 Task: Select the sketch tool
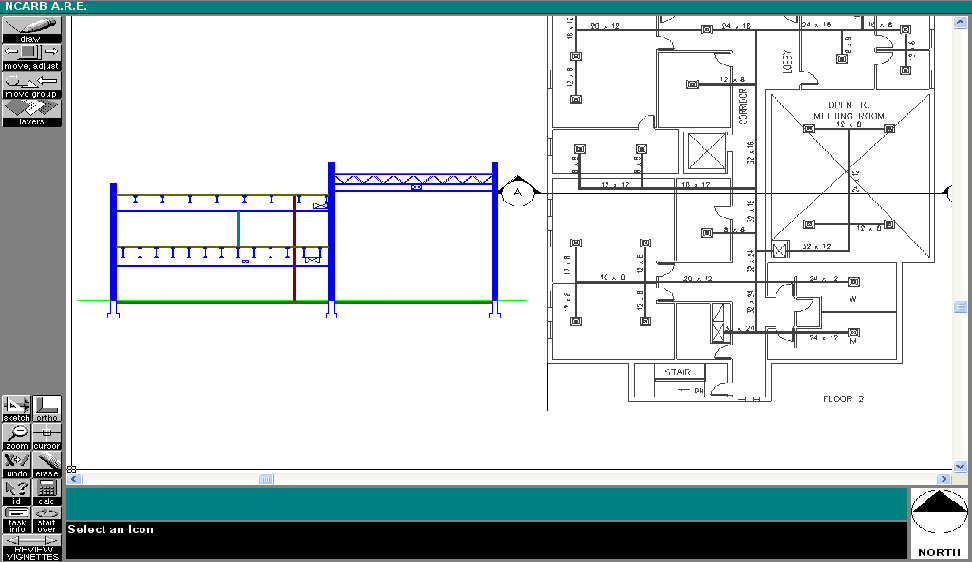click(16, 409)
